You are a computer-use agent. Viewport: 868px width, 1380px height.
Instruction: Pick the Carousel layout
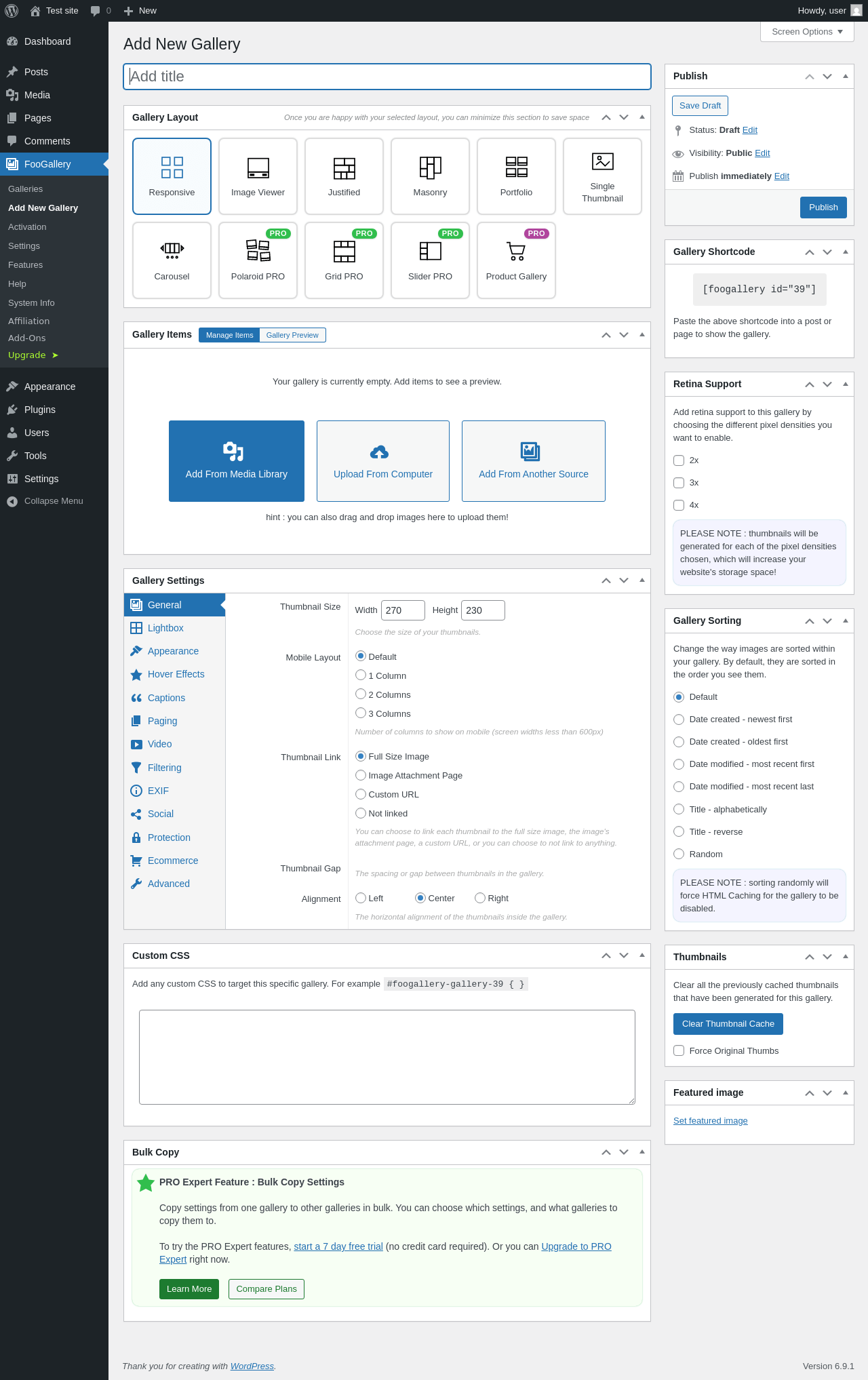(172, 260)
